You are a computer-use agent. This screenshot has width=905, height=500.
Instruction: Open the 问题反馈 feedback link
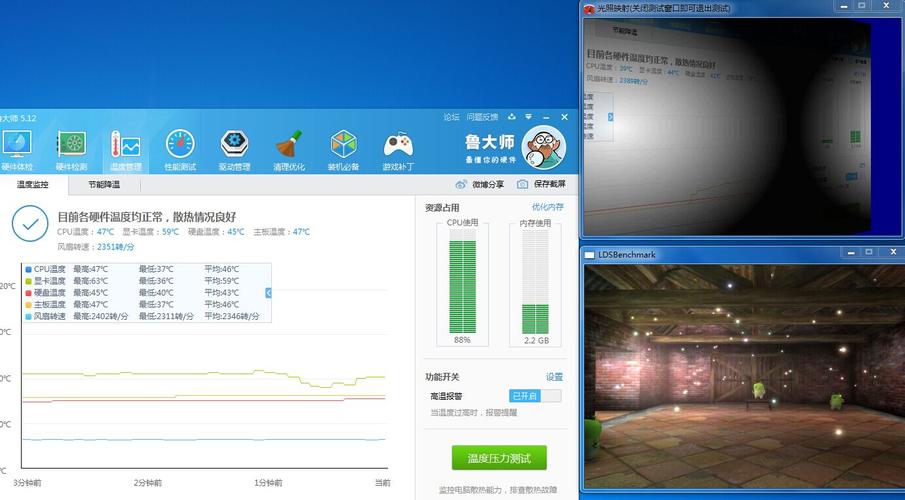click(482, 117)
